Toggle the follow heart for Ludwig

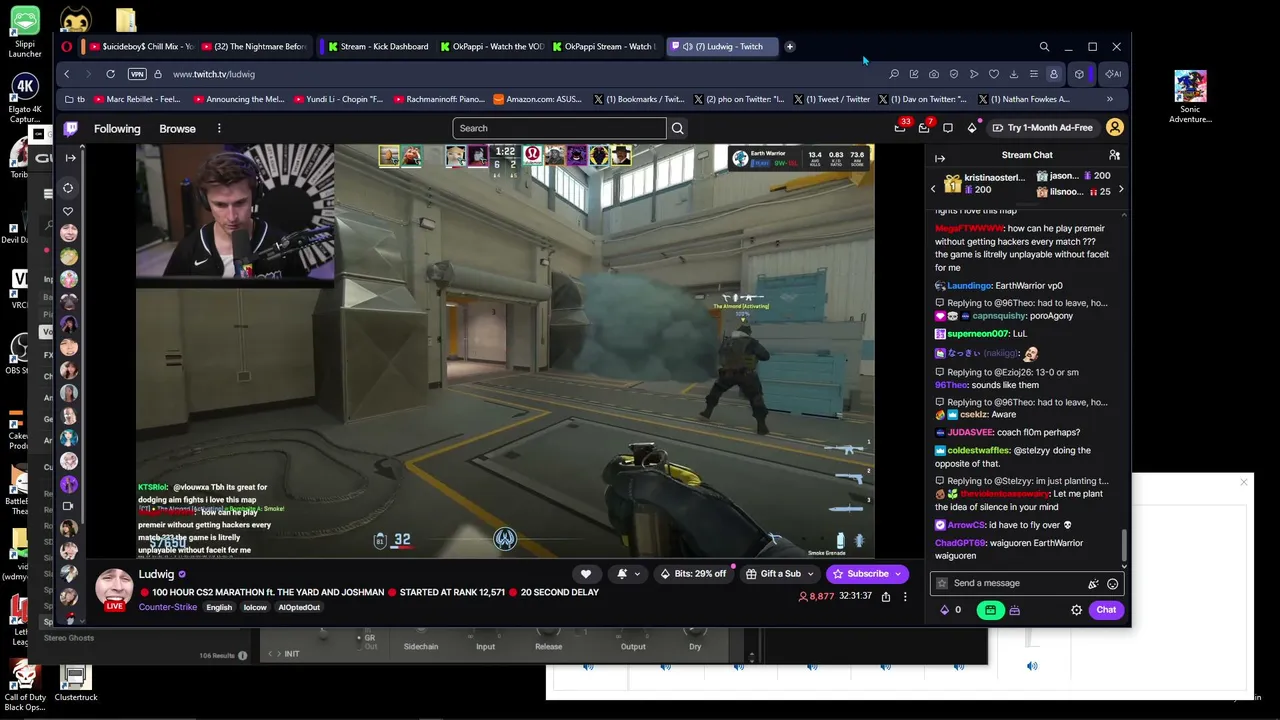click(586, 574)
